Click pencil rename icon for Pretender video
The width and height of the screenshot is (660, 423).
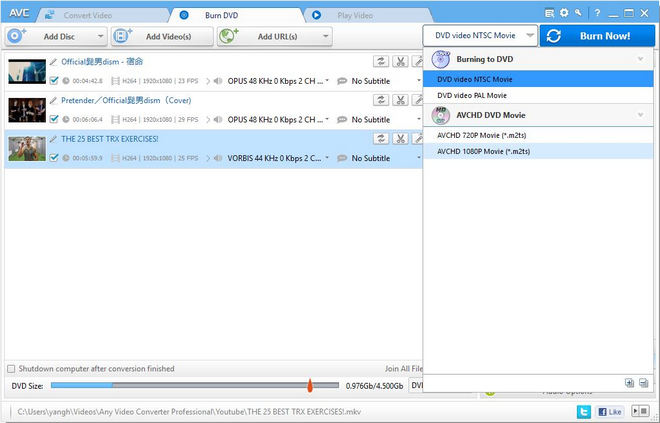(x=53, y=100)
